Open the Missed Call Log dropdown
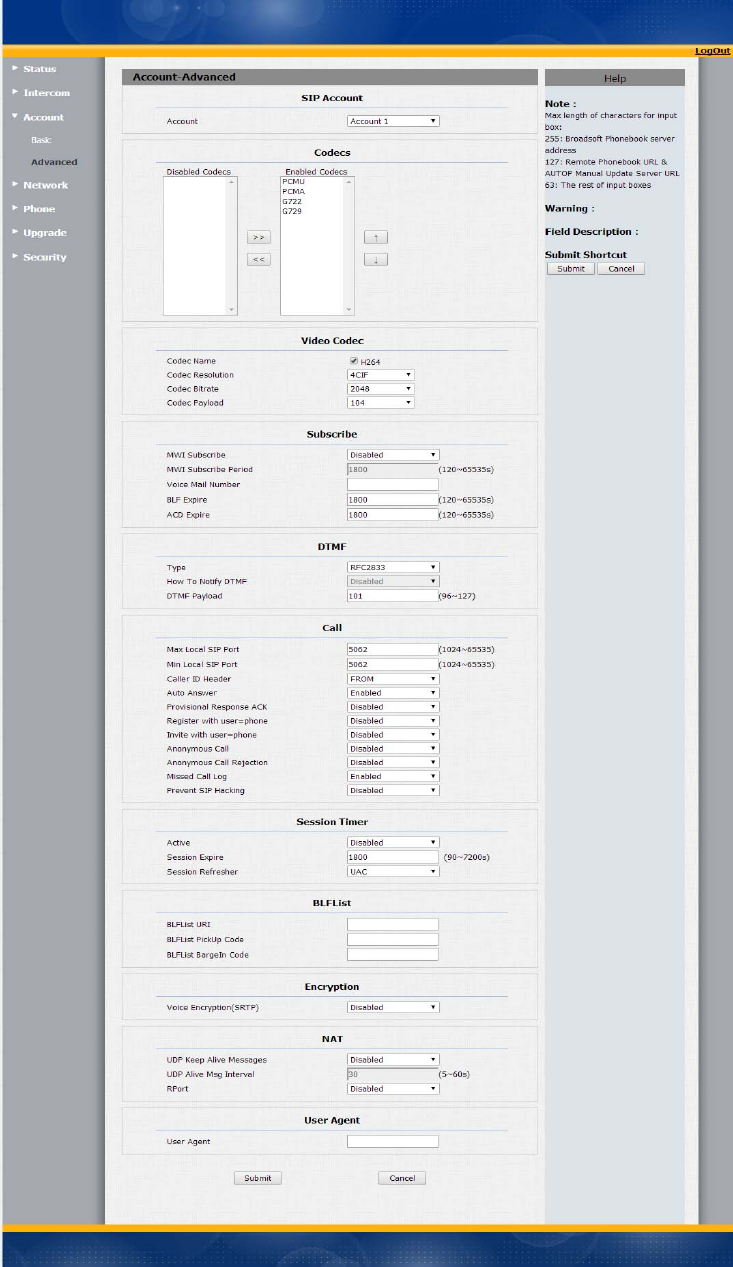 tap(393, 777)
